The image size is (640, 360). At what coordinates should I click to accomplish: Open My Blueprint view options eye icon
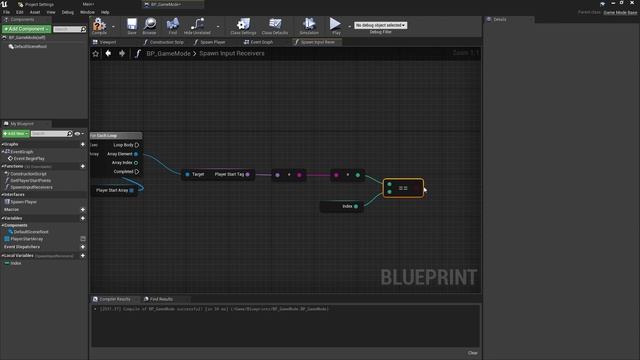pyautogui.click(x=78, y=133)
